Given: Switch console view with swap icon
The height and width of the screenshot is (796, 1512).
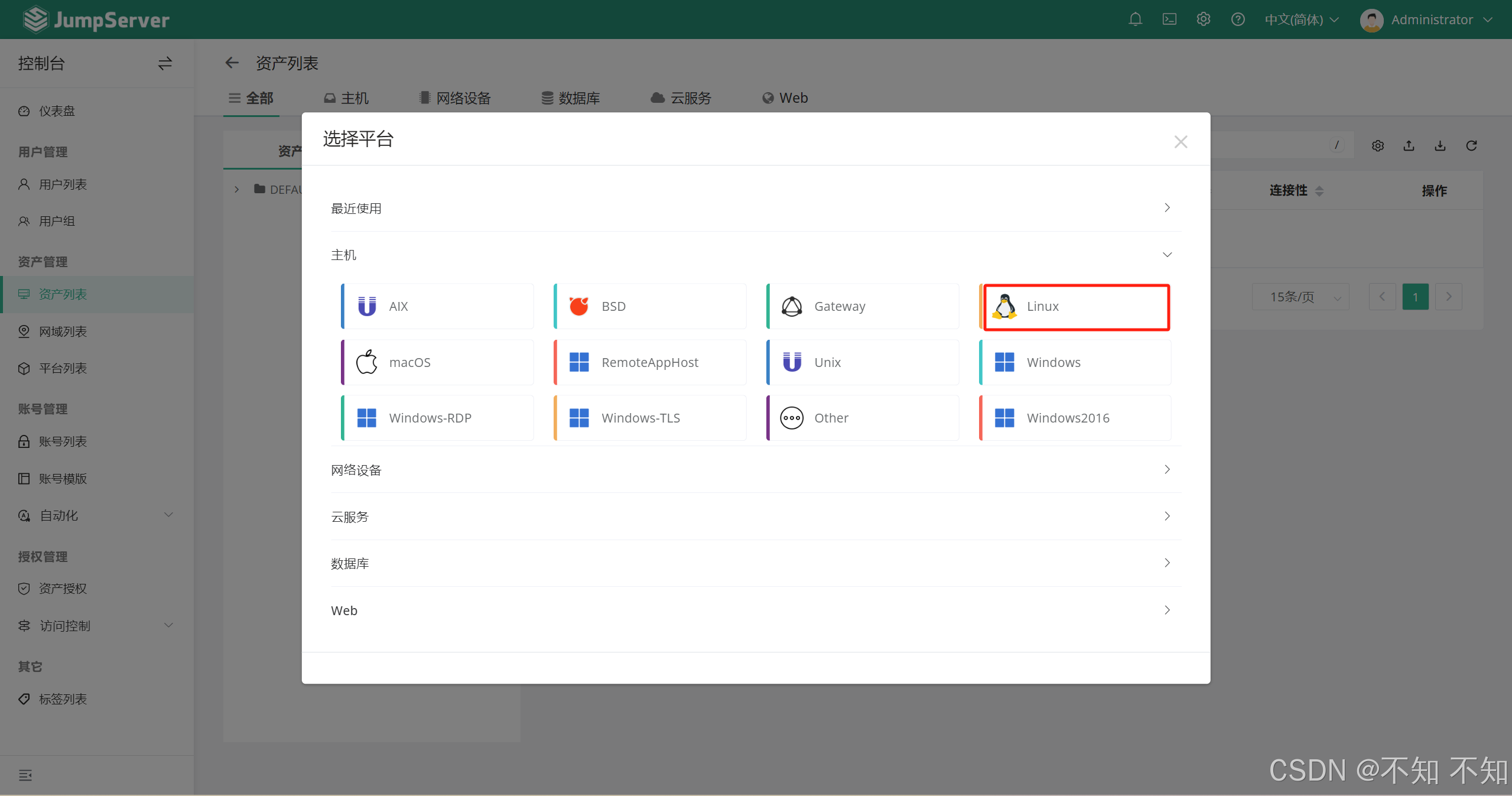Looking at the screenshot, I should pyautogui.click(x=165, y=63).
